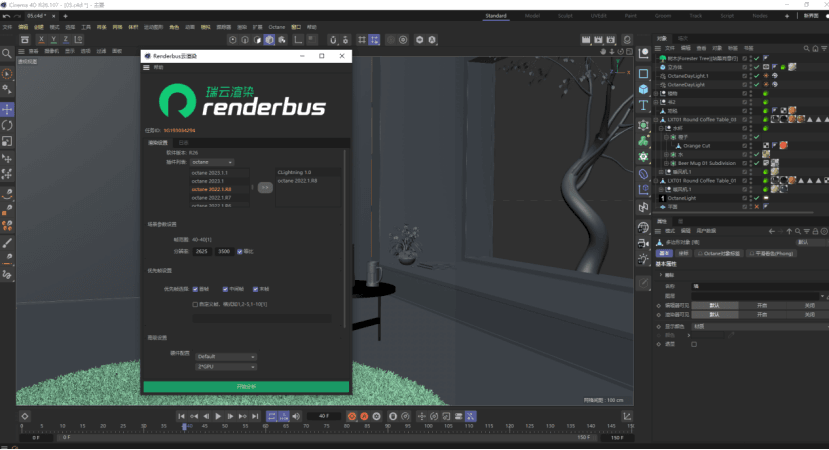829x450 pixels.
Task: Click the Render to Picture Viewer clapper icon
Action: click(598, 40)
